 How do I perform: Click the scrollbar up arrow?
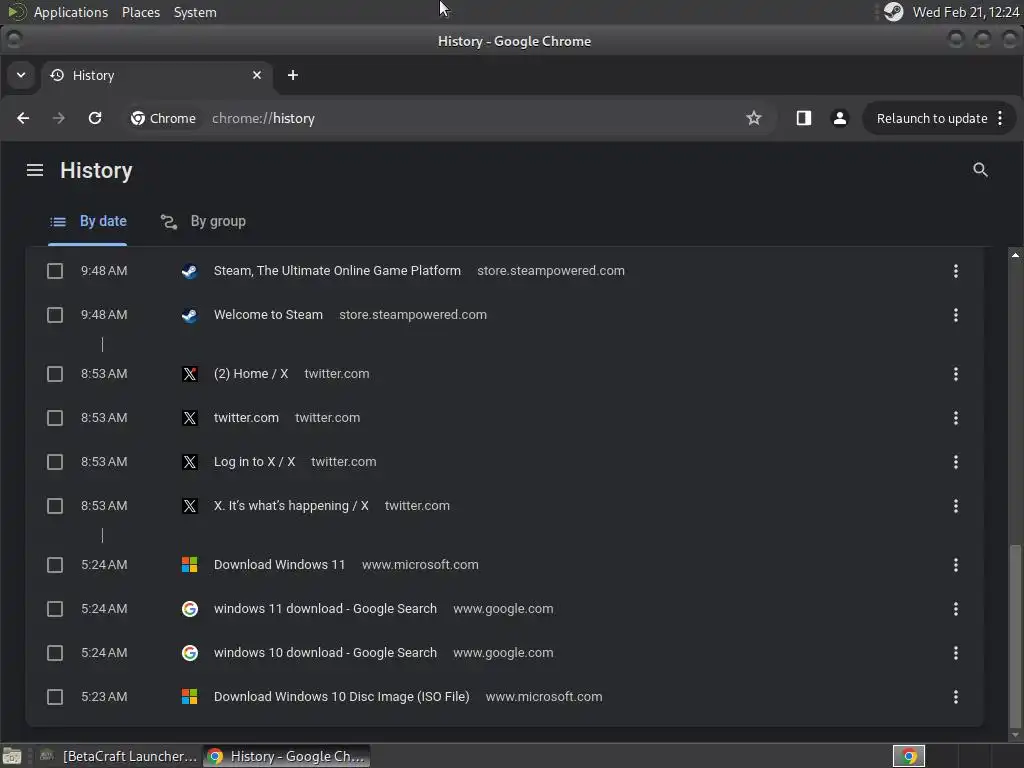tap(1015, 255)
